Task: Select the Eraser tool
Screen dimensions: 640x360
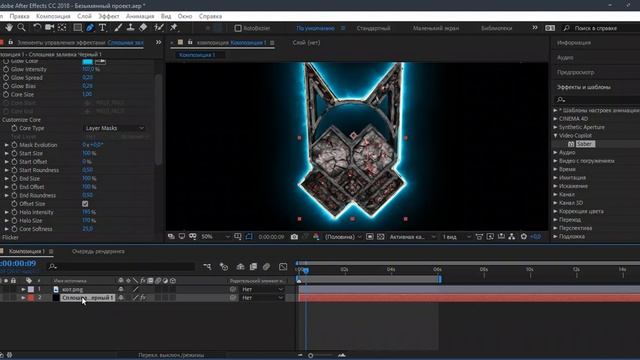Action: coord(143,27)
